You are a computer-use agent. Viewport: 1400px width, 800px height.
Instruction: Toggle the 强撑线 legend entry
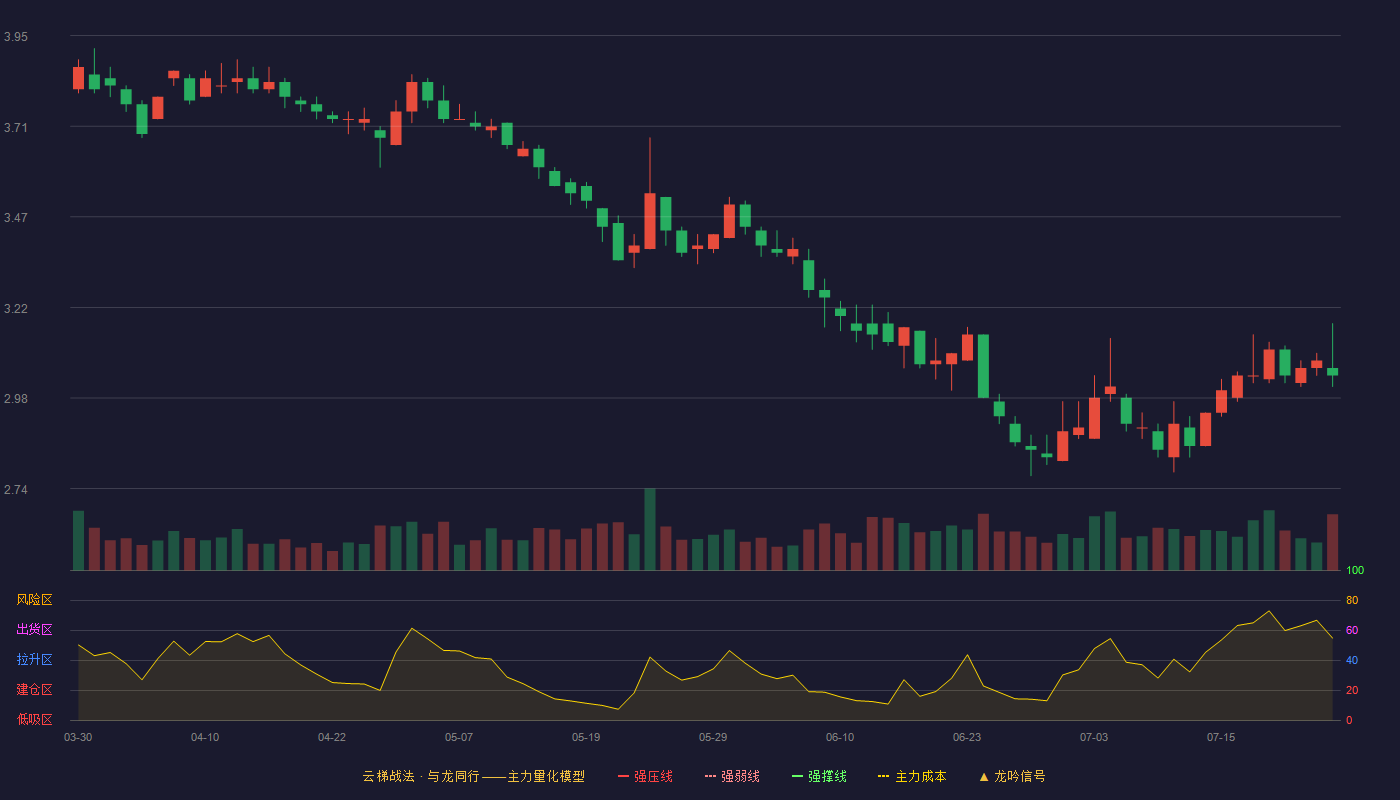click(819, 776)
